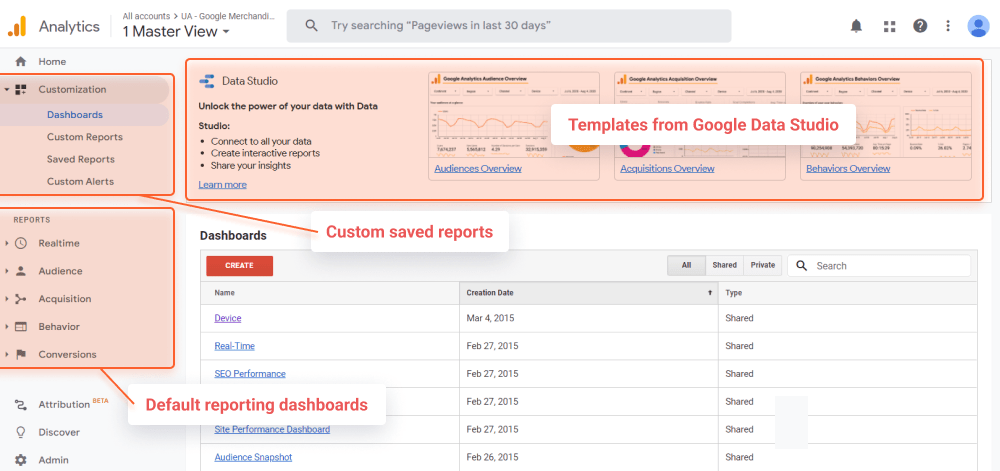The image size is (1000, 471).
Task: Click the Home house icon
Action: (x=21, y=62)
